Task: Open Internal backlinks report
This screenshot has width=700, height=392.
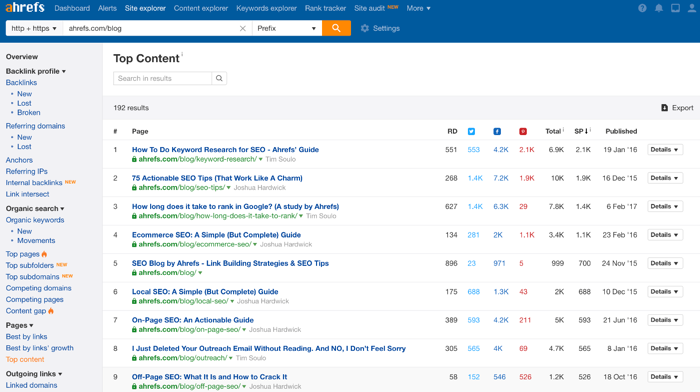Action: point(34,183)
